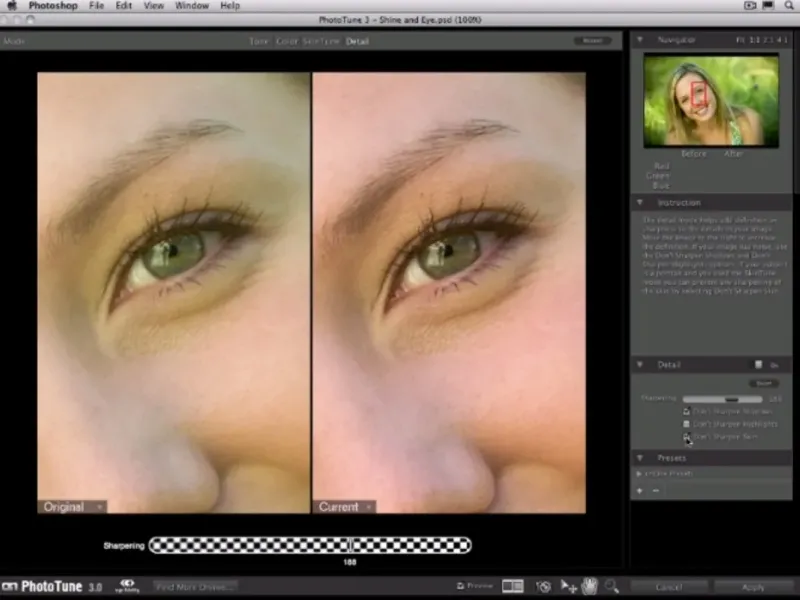
Task: Select the Zoom magnifier tool
Action: click(x=611, y=587)
